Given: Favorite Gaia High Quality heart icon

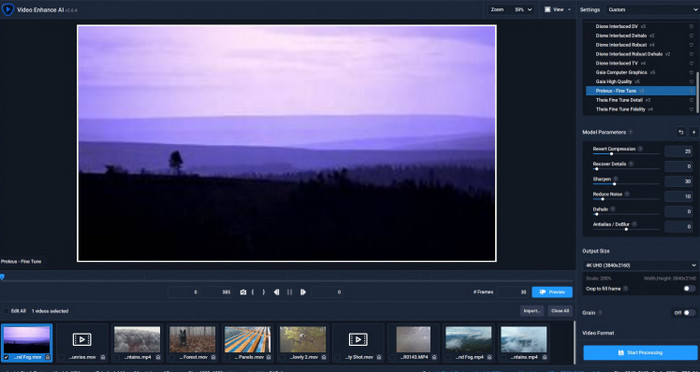Looking at the screenshot, I should point(692,82).
